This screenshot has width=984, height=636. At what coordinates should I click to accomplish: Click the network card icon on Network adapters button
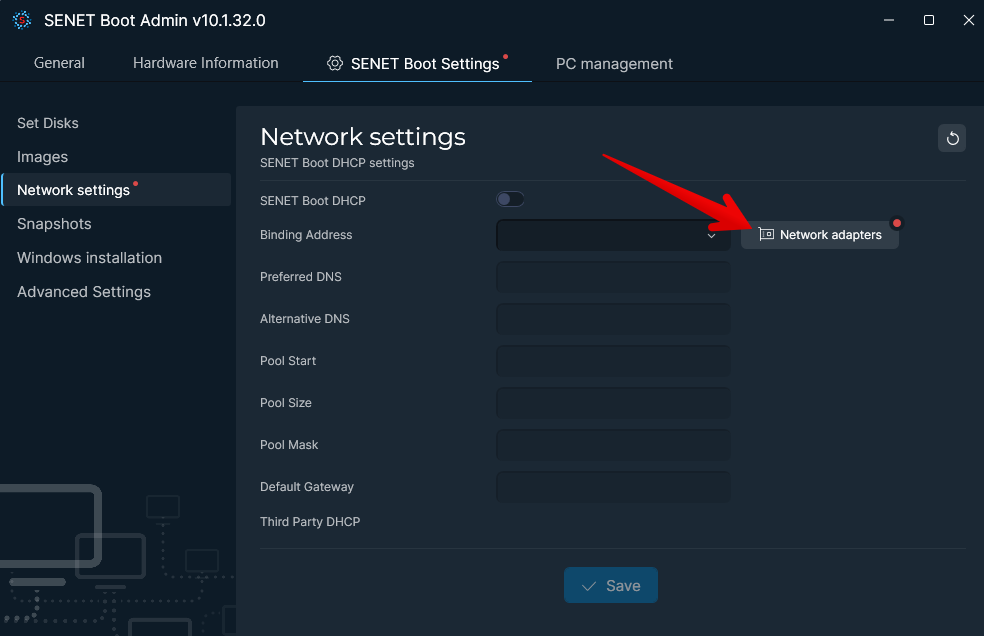point(766,234)
